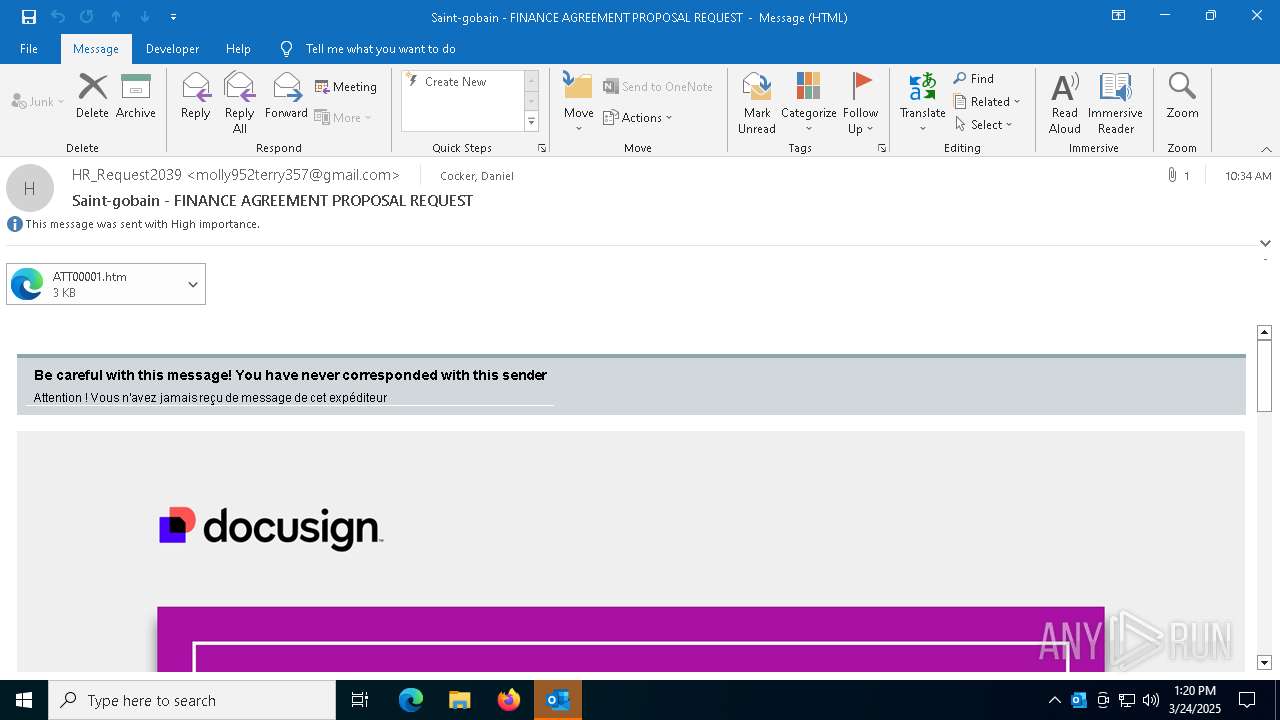Click the Redo arrow in quick access toolbar

coord(87,17)
